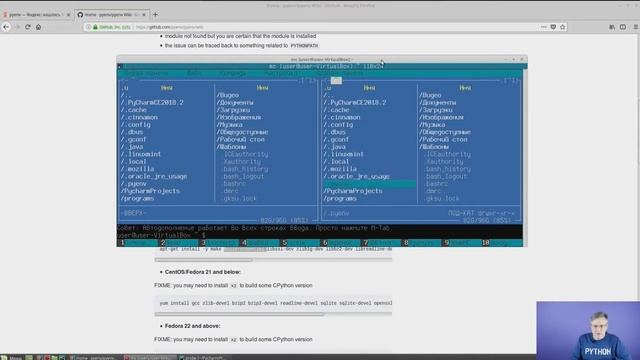
Task: Open the first menu in mc menu bar
Action: tap(146, 73)
